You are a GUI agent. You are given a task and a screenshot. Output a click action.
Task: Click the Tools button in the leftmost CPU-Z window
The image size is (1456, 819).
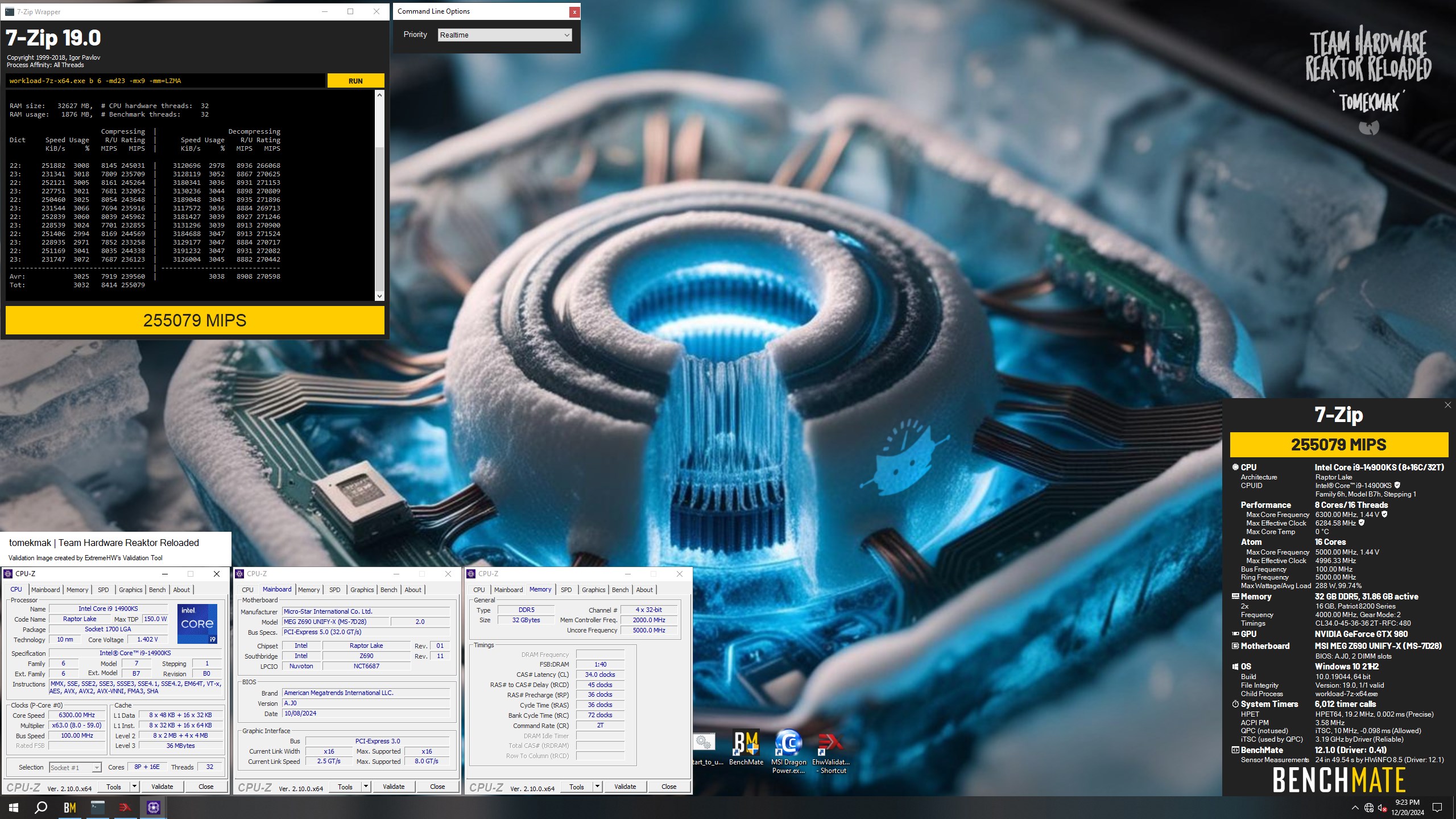[x=114, y=787]
